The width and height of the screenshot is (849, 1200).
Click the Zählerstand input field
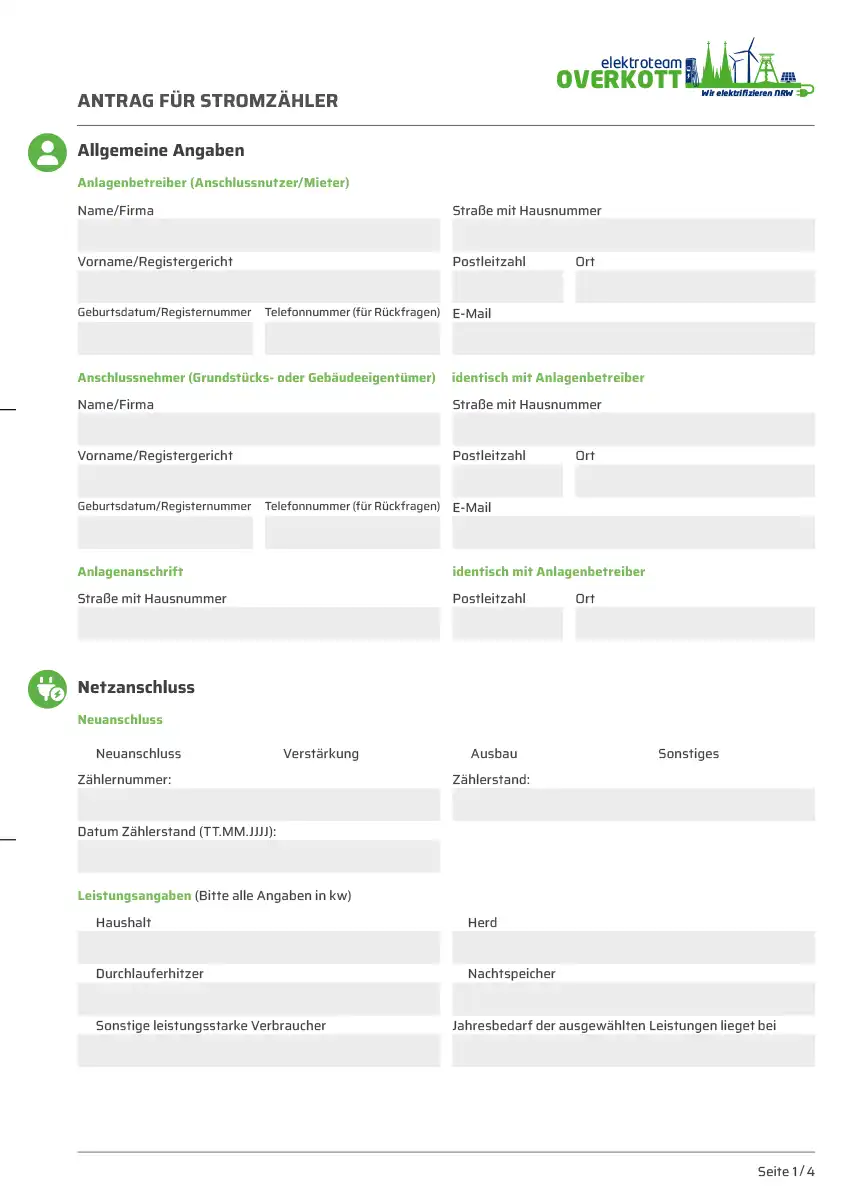(633, 805)
